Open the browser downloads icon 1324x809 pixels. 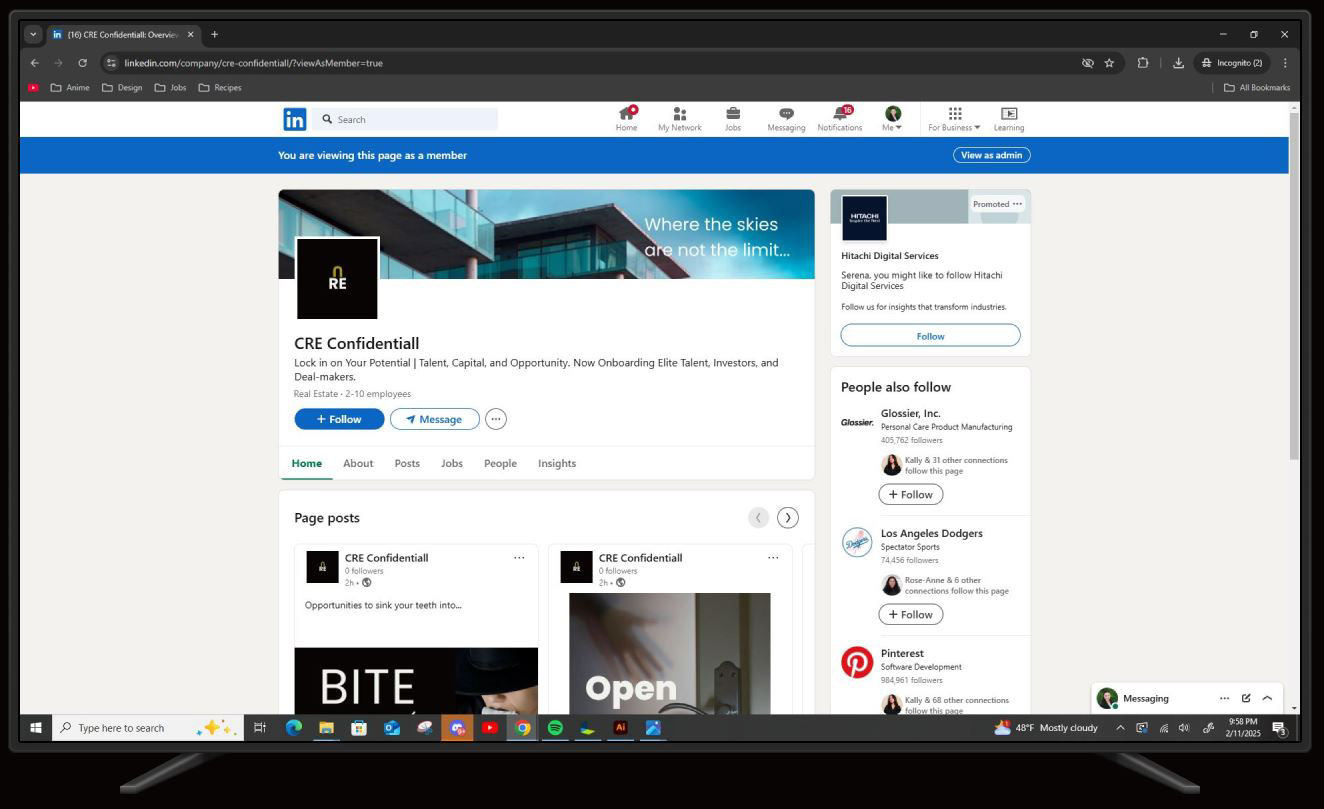coord(1178,63)
